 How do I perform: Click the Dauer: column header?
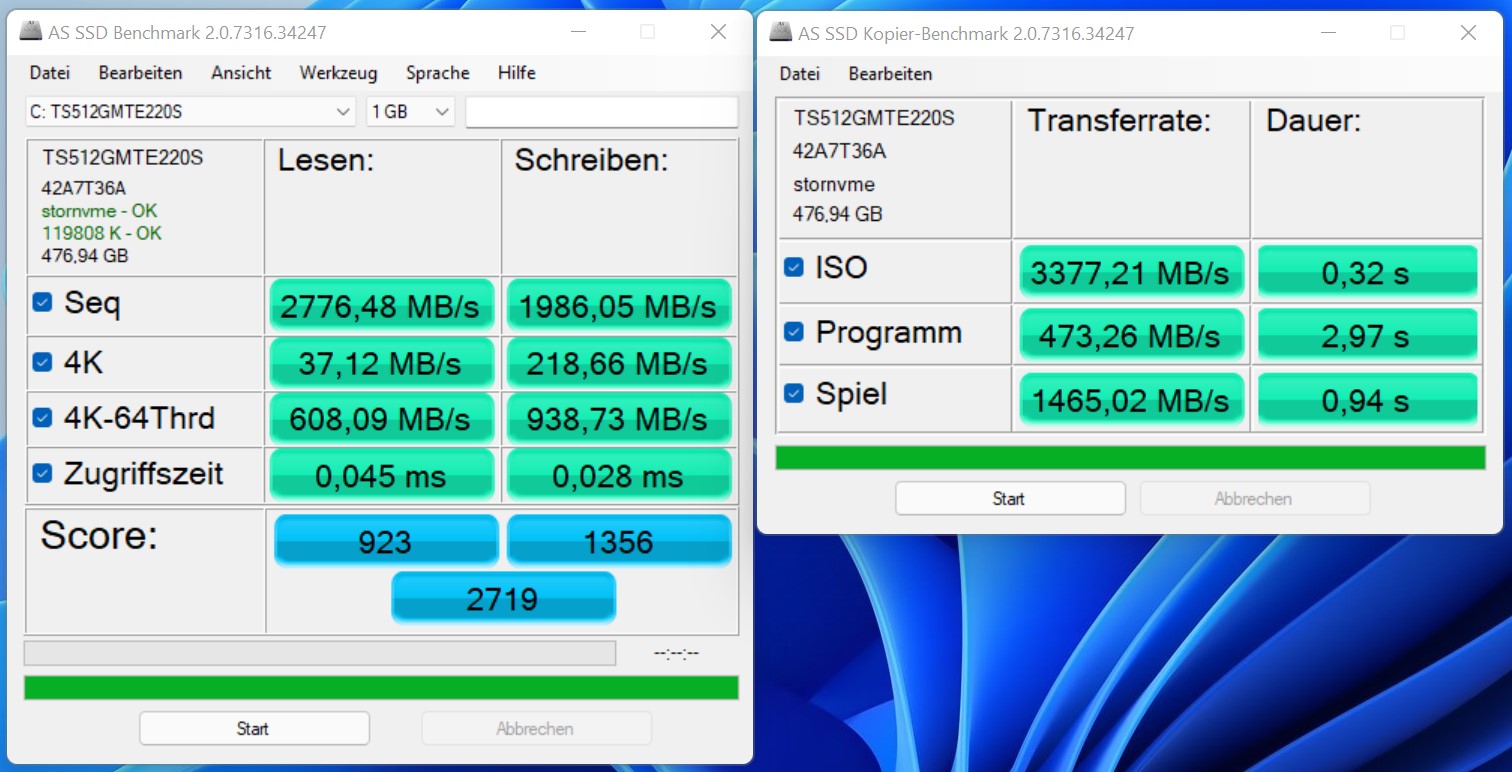[x=1313, y=121]
